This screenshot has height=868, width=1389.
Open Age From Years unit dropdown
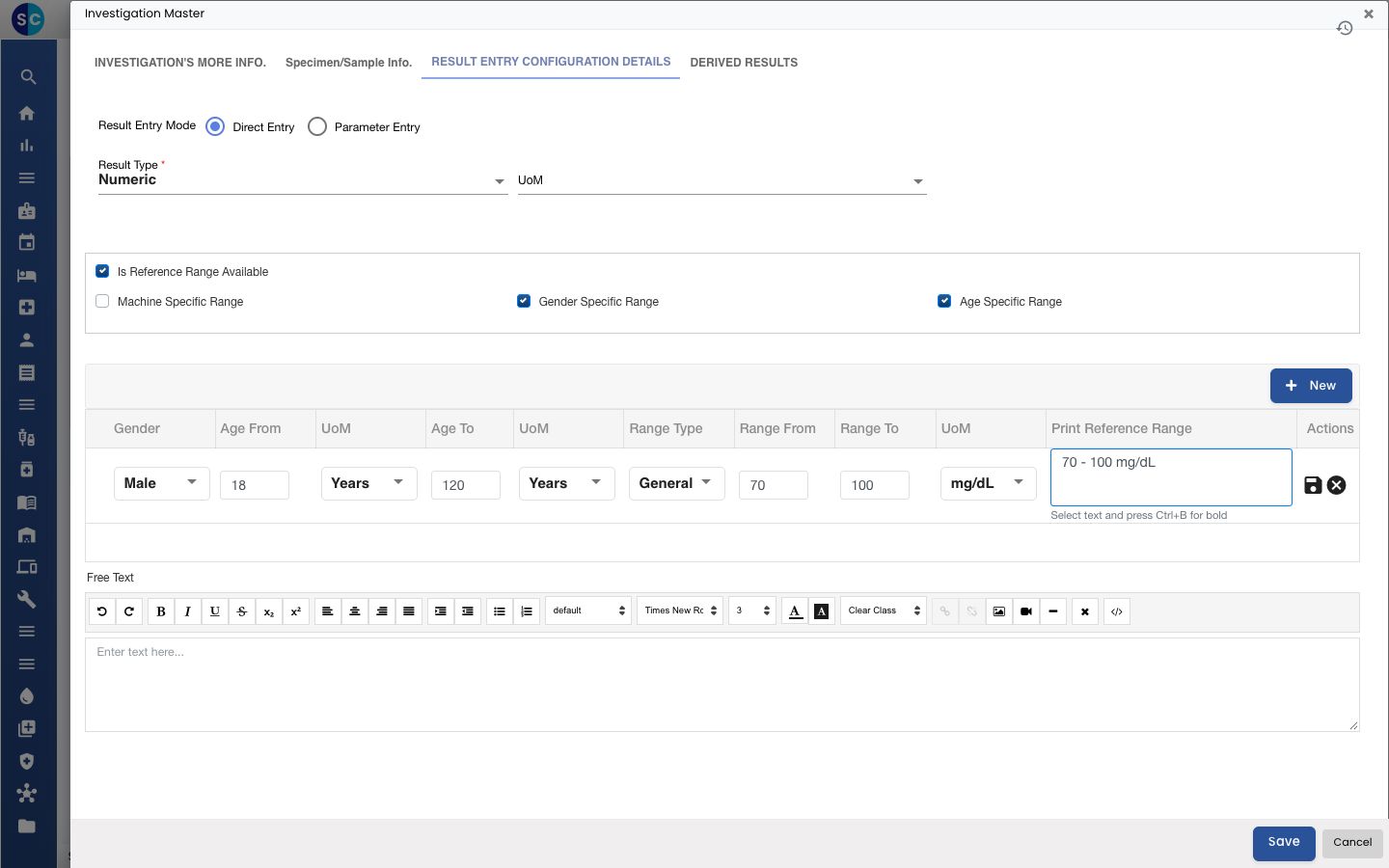pos(368,483)
